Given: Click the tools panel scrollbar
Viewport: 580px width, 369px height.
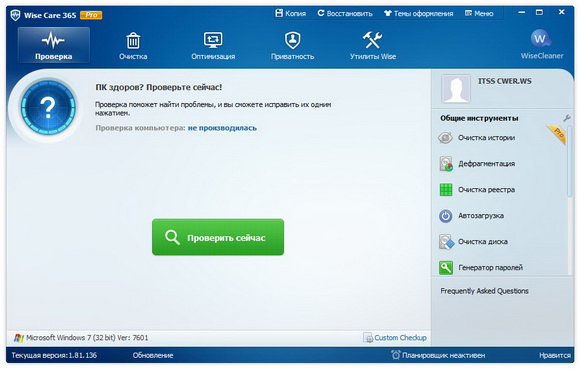Looking at the screenshot, I should pyautogui.click(x=569, y=161).
